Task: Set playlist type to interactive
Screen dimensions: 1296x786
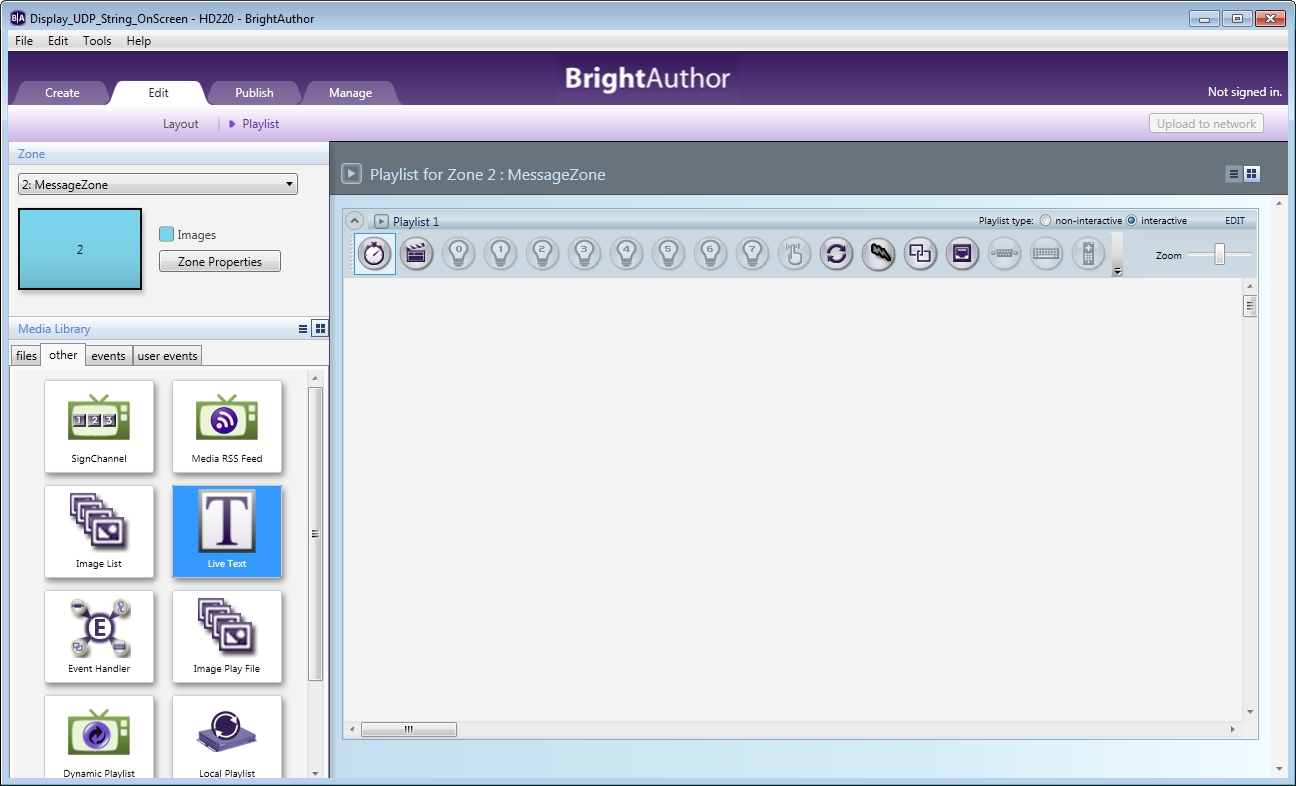Action: (1132, 220)
